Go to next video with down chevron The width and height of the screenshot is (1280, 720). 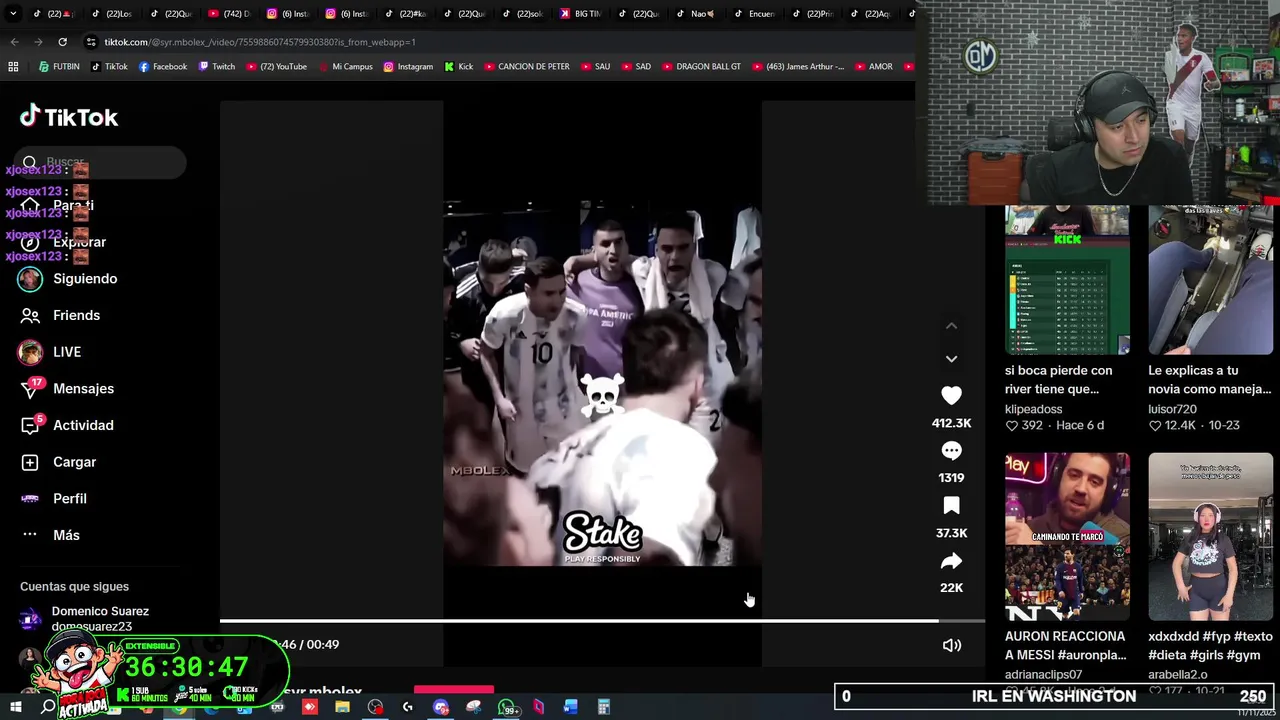(x=951, y=358)
